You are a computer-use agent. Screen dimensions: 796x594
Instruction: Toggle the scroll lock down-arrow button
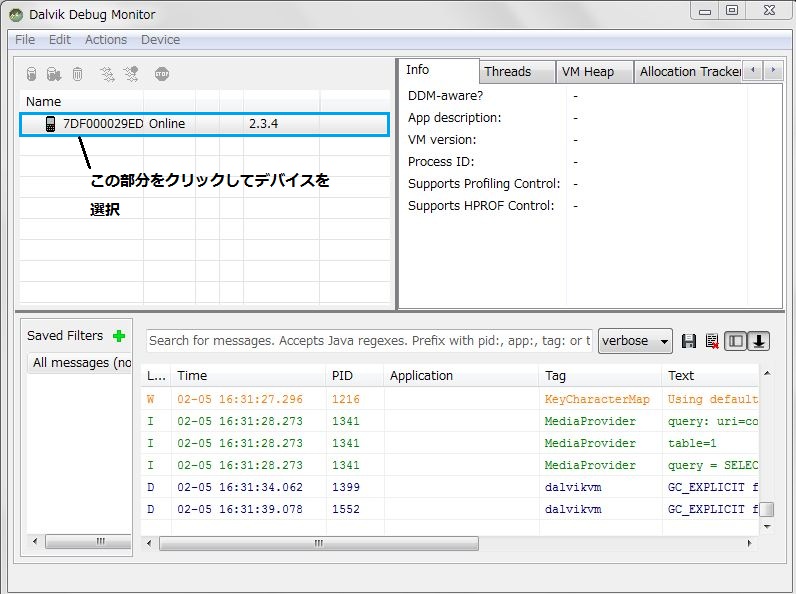(x=759, y=341)
